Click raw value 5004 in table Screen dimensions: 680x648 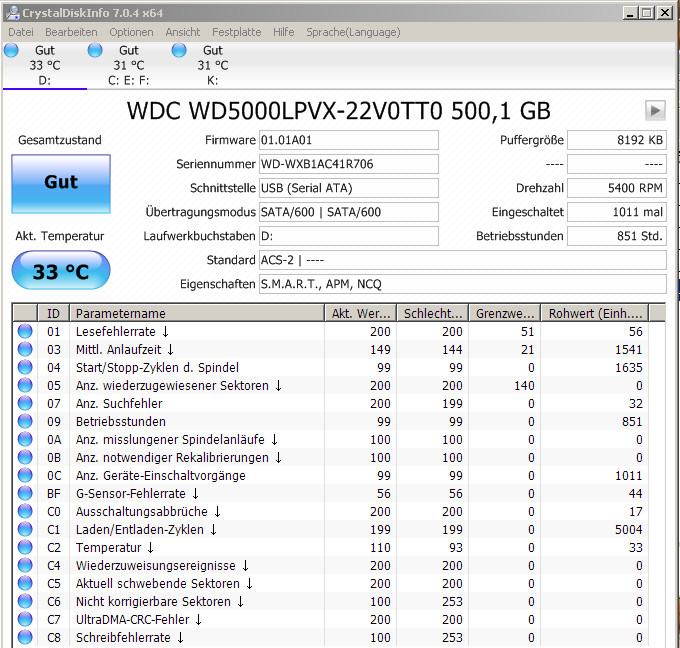click(x=628, y=530)
